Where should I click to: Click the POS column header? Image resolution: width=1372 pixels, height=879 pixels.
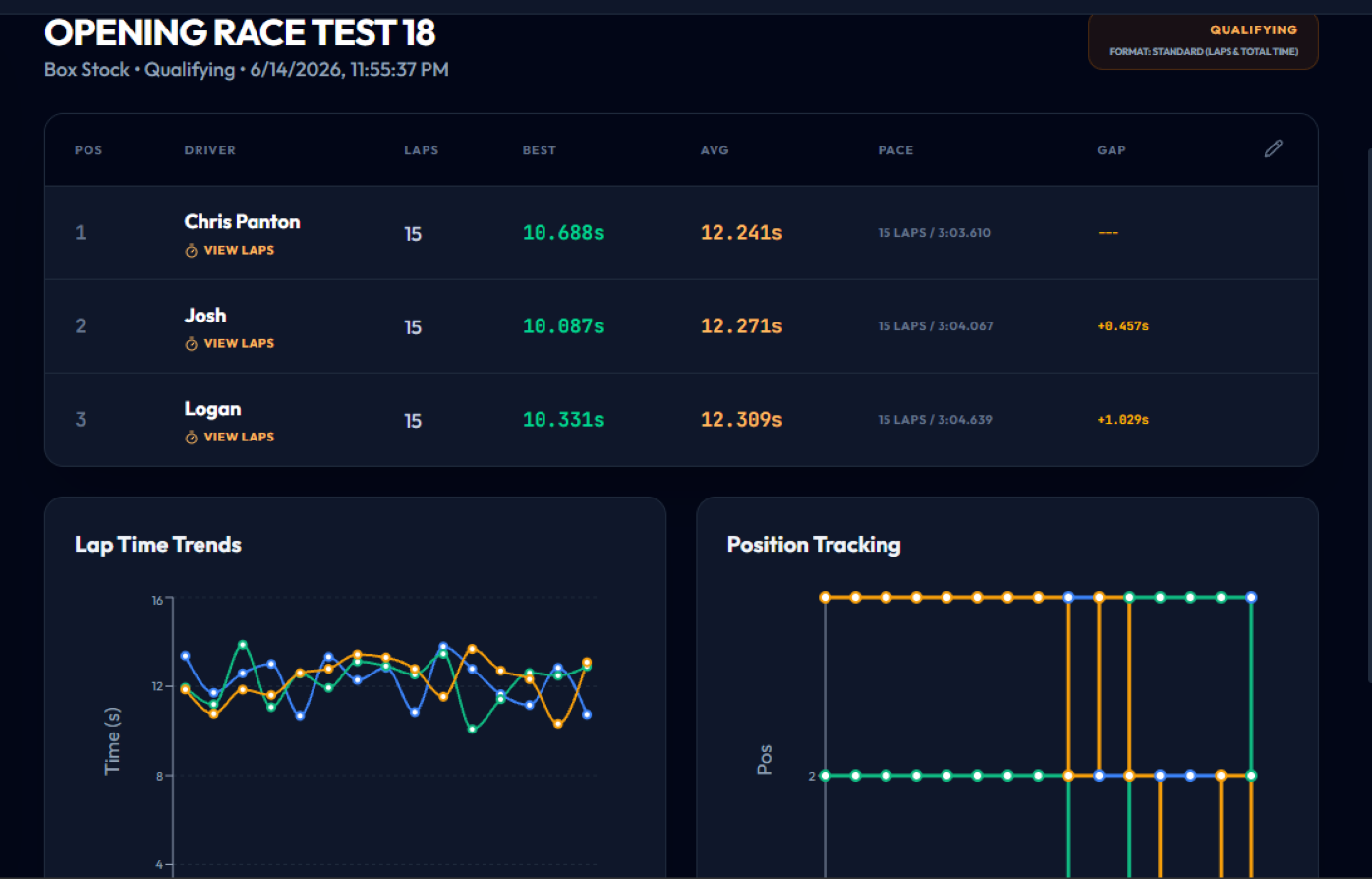(88, 150)
